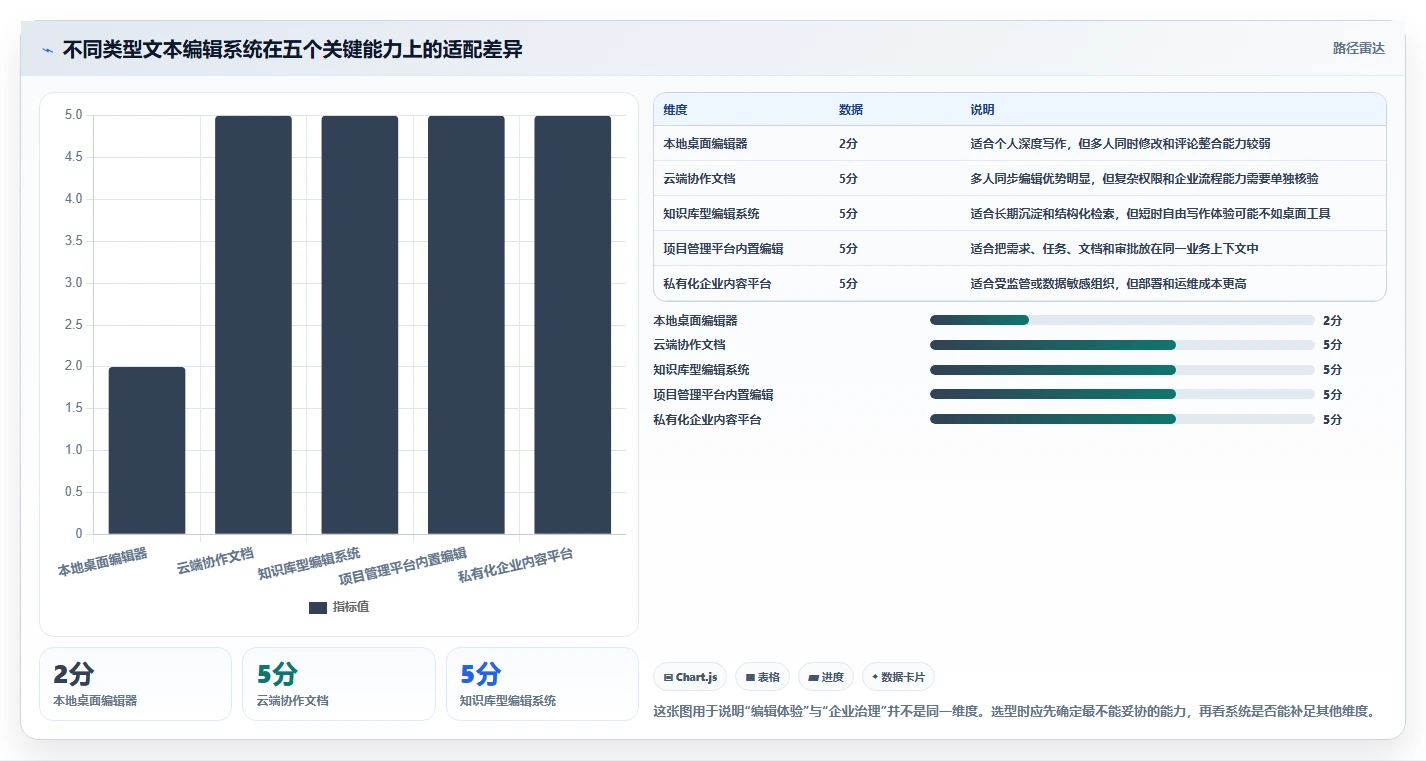Toggle the 指标值 legend color box

(318, 607)
